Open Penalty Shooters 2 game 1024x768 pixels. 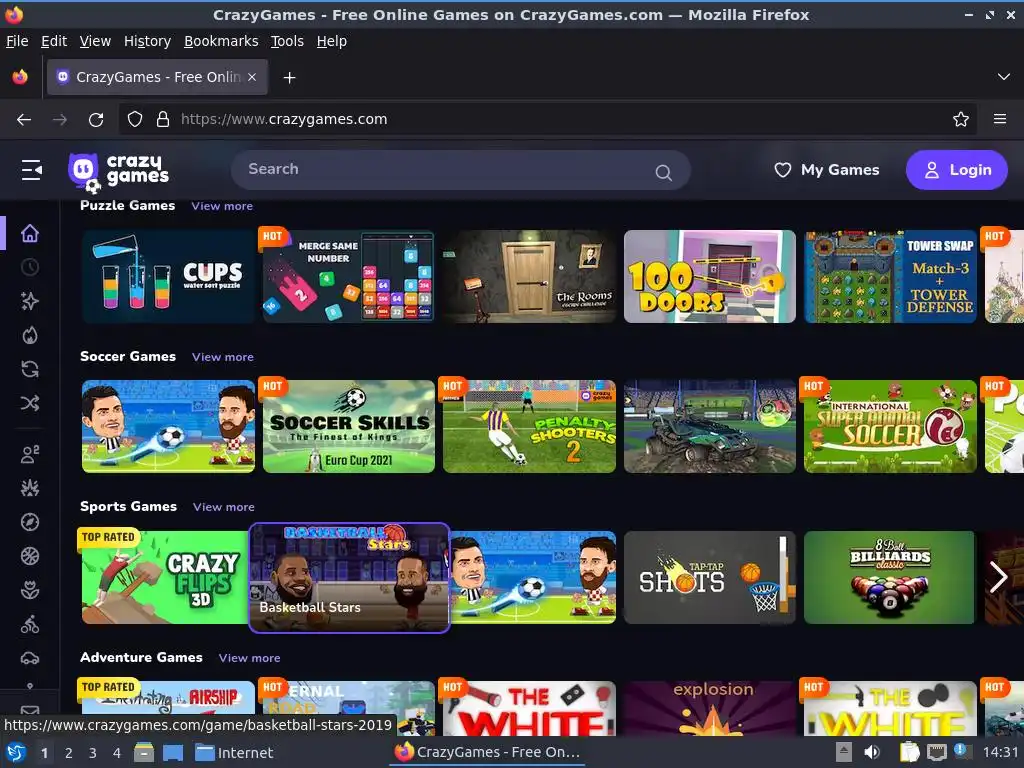coord(529,426)
